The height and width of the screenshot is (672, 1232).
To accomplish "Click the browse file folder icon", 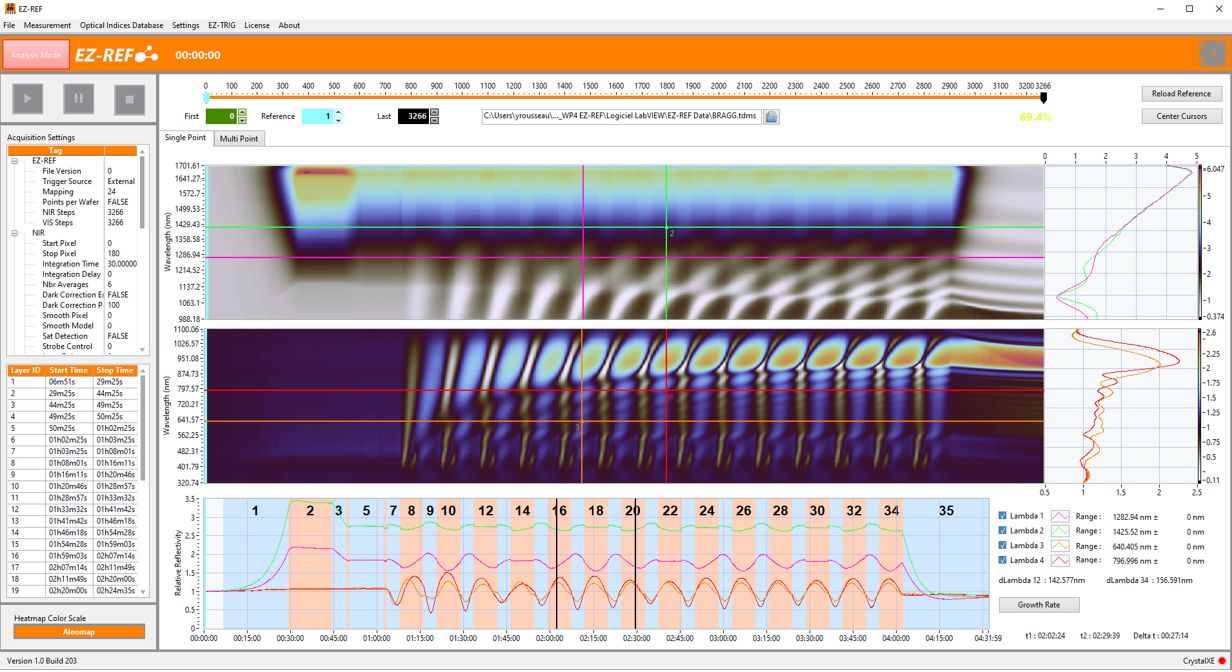I will [x=771, y=117].
